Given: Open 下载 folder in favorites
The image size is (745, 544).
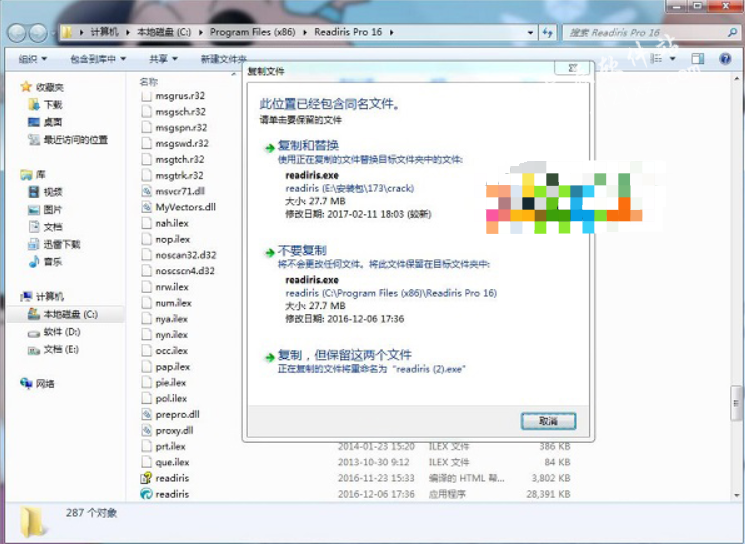Looking at the screenshot, I should 53,105.
